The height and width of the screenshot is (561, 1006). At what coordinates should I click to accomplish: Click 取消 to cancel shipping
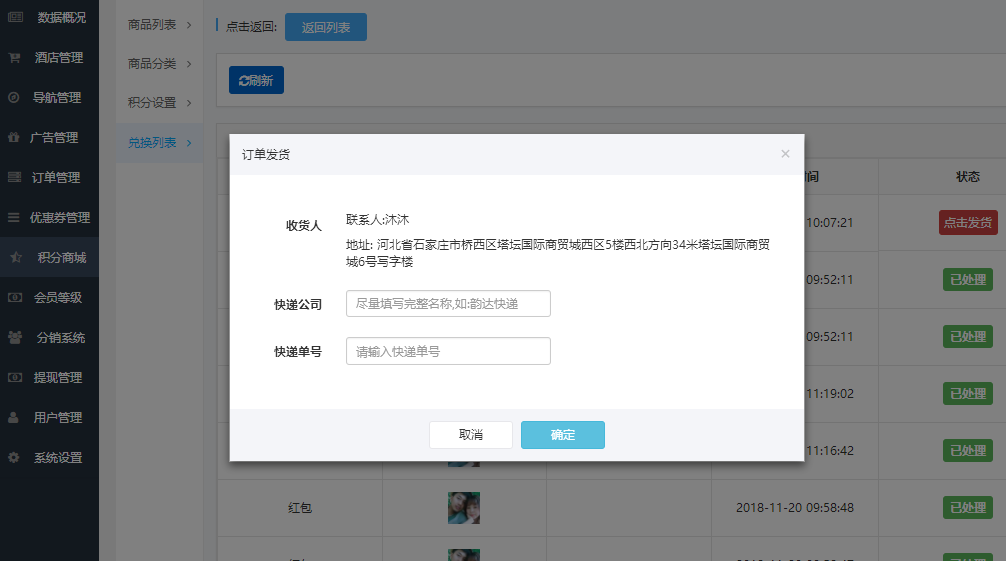tap(470, 435)
